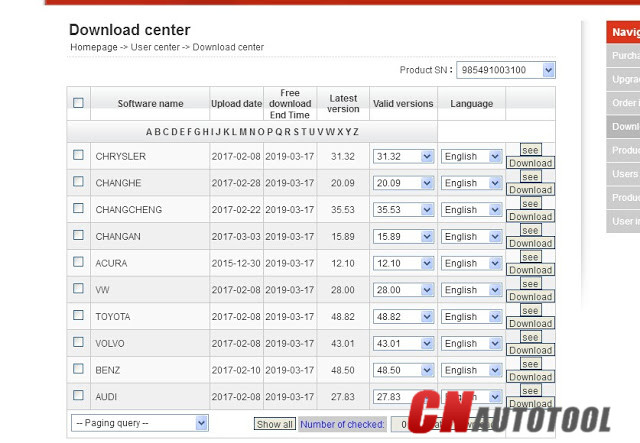Click see button for AUDI

(x=531, y=391)
